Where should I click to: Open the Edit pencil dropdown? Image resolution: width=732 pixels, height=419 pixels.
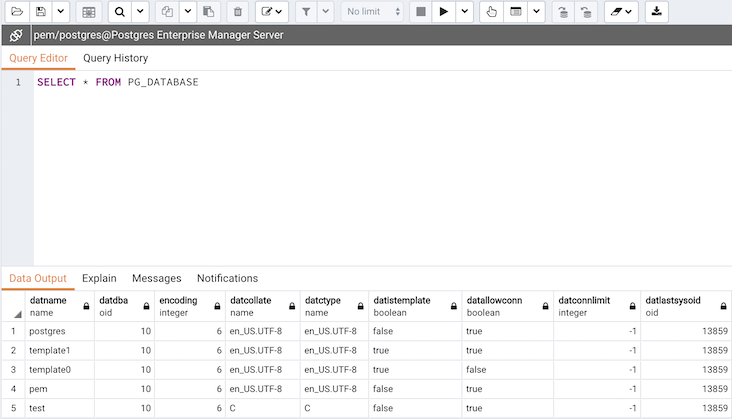pyautogui.click(x=272, y=12)
